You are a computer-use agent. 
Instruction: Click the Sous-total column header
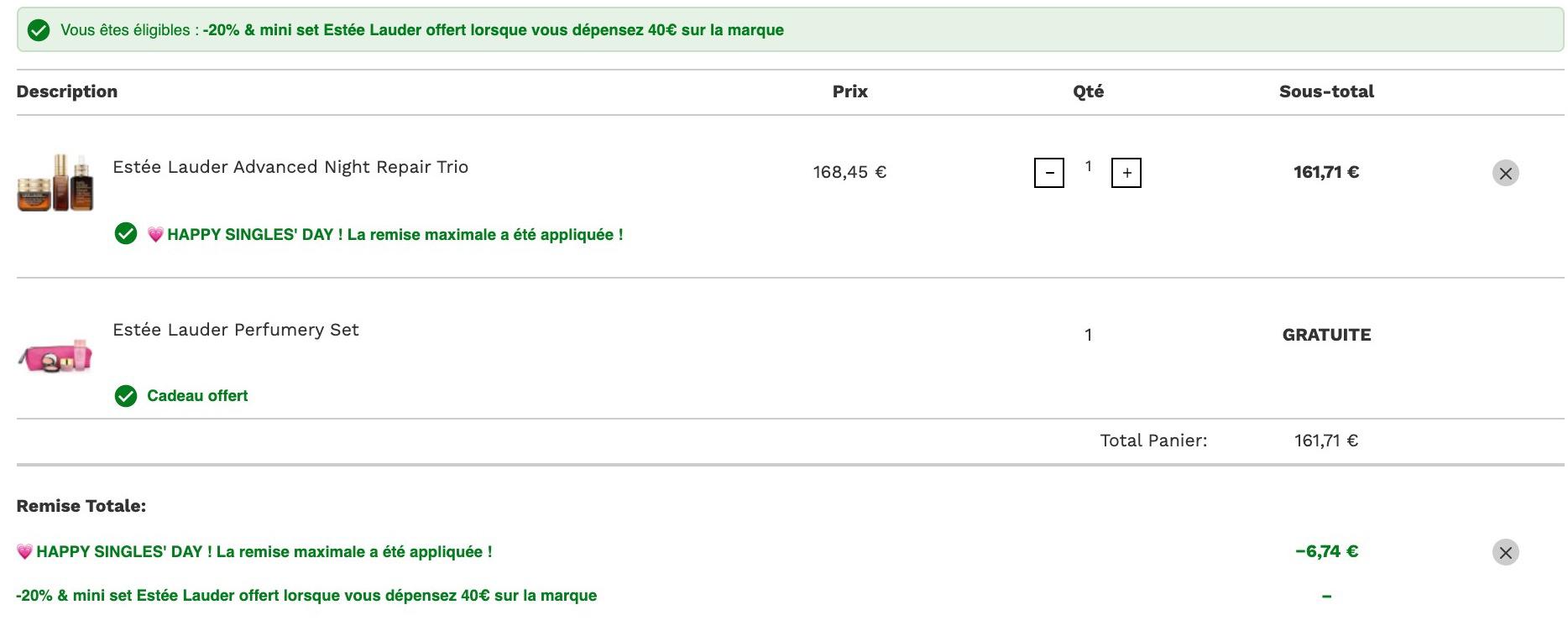(1326, 91)
